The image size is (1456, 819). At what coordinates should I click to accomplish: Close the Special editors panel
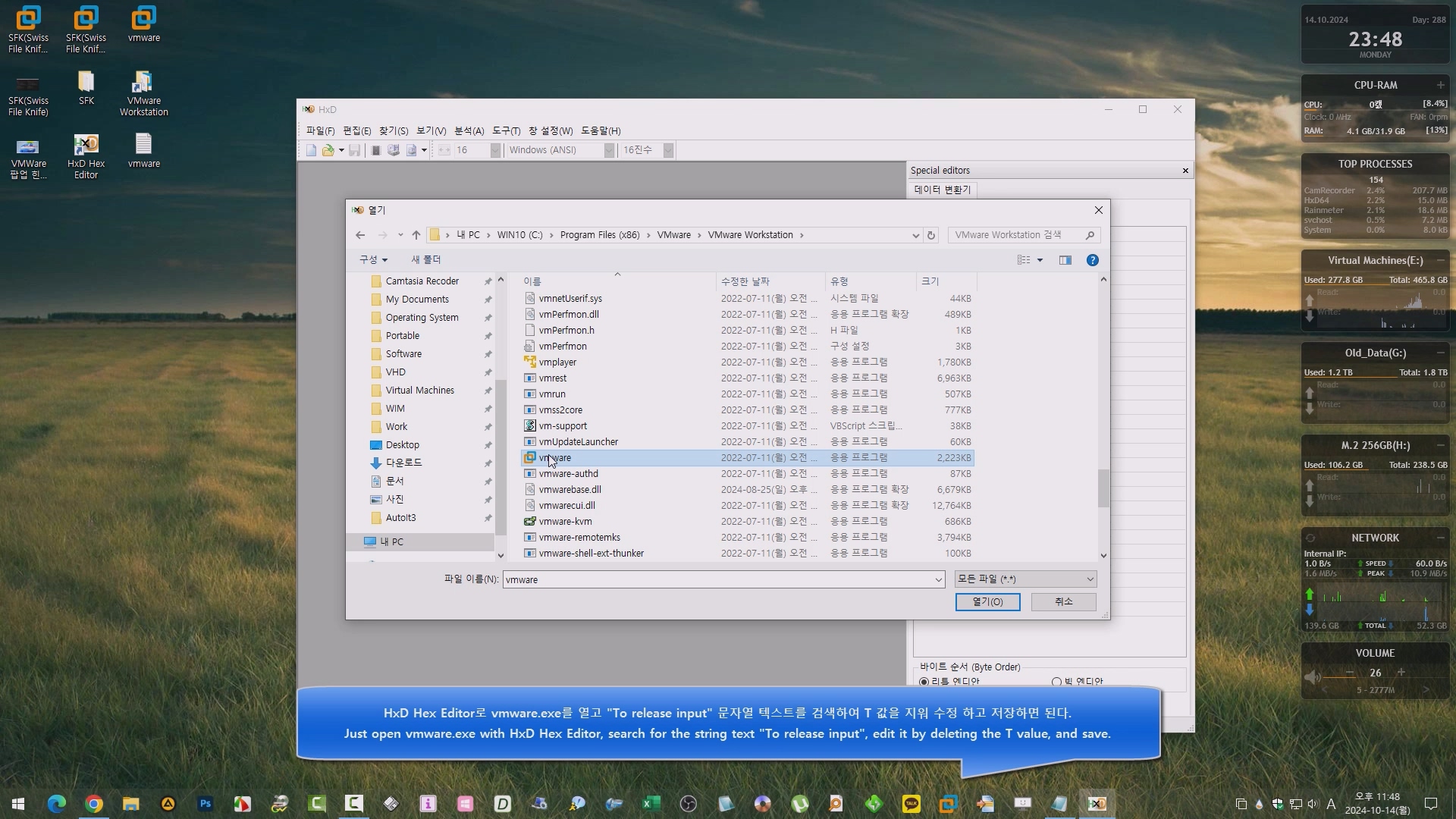(1185, 171)
